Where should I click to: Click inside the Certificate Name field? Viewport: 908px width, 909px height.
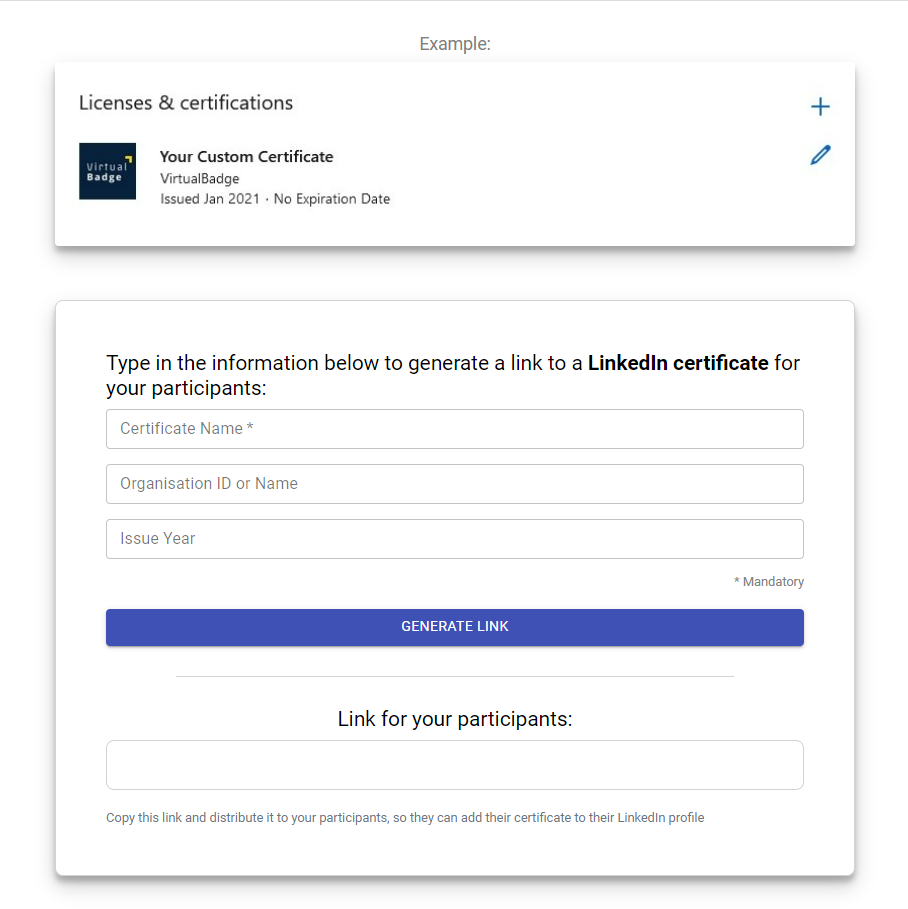(x=455, y=428)
